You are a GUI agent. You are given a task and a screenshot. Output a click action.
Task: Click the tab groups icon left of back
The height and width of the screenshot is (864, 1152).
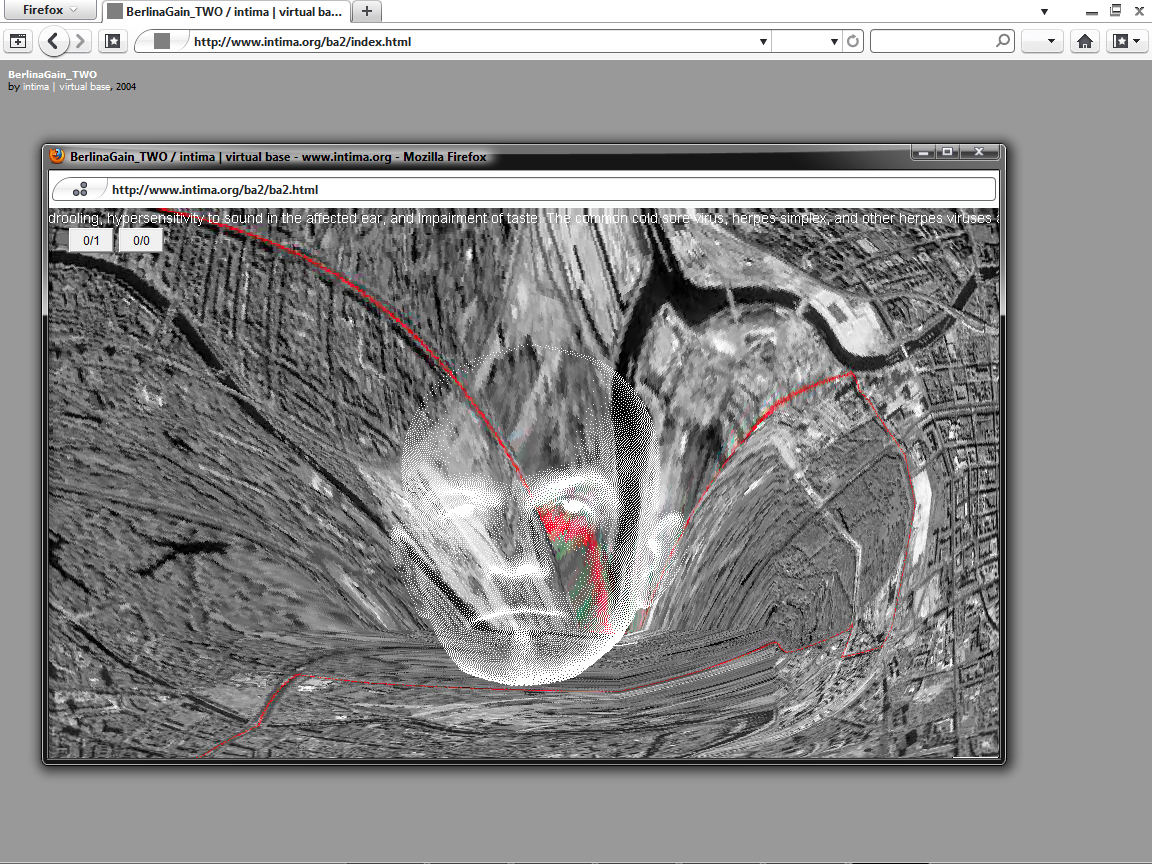pos(17,42)
